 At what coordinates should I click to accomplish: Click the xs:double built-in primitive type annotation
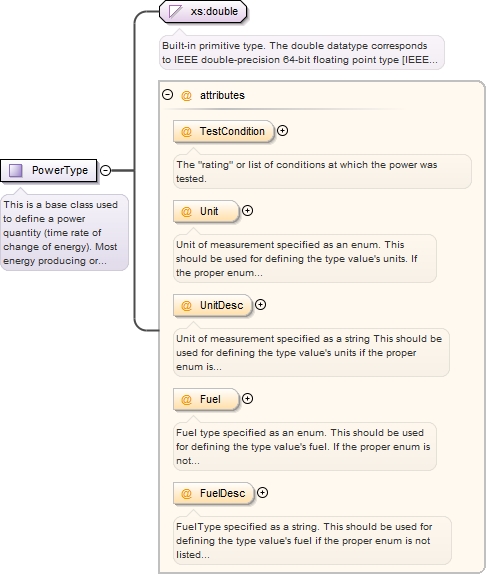(x=301, y=52)
